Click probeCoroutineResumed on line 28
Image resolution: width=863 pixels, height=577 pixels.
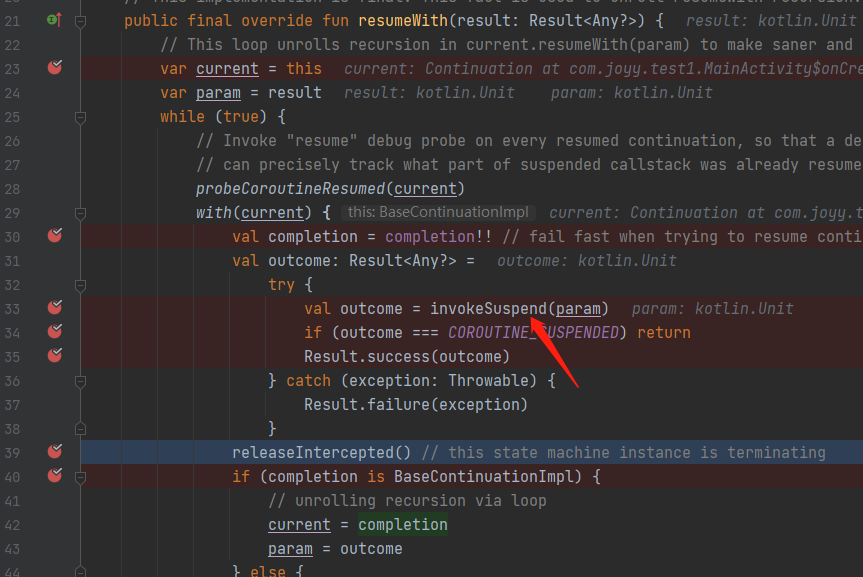(x=290, y=189)
